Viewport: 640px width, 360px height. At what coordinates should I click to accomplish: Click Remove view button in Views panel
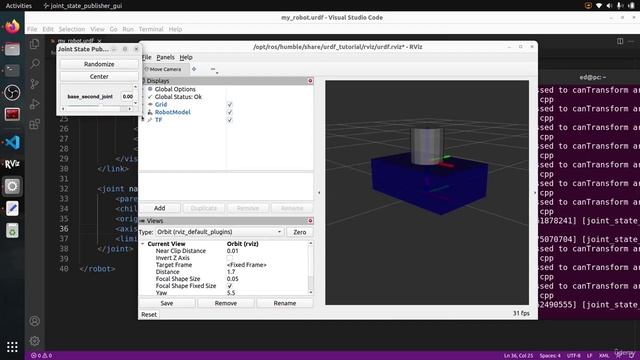click(226, 303)
